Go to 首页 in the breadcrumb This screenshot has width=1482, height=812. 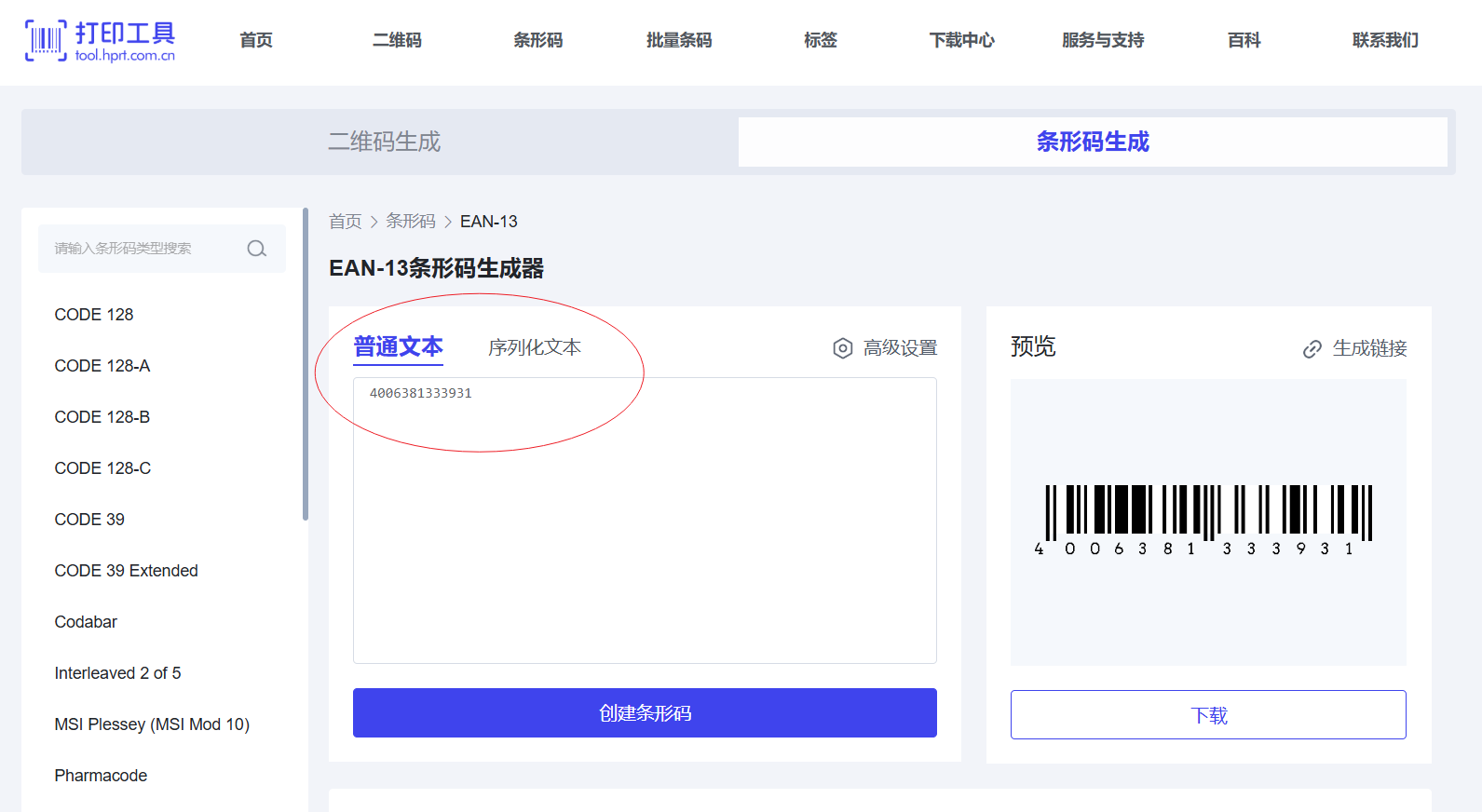(345, 222)
